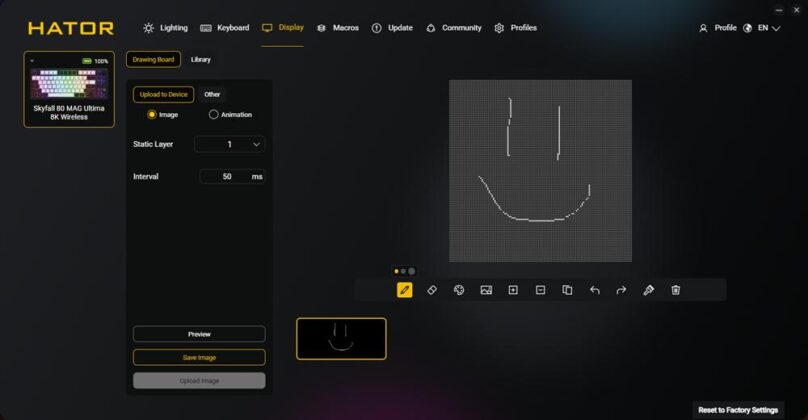Select the eraser tool
Image resolution: width=808 pixels, height=420 pixels.
pyautogui.click(x=432, y=290)
